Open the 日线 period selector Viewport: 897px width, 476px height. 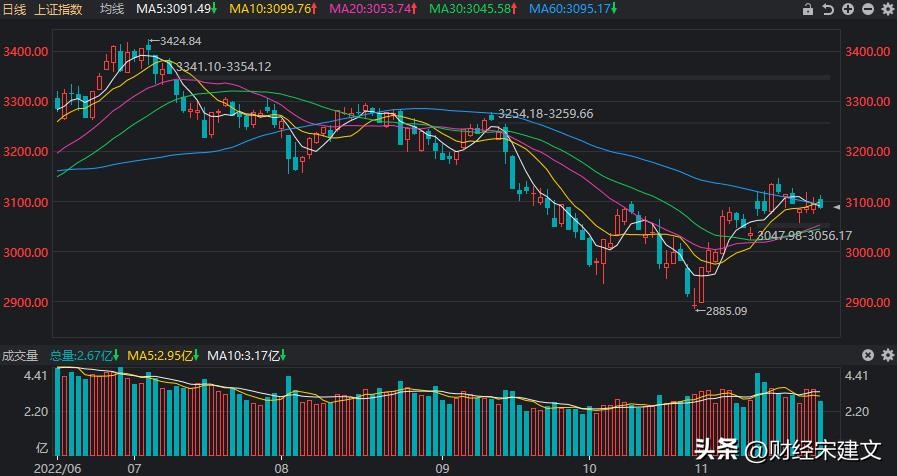point(15,9)
